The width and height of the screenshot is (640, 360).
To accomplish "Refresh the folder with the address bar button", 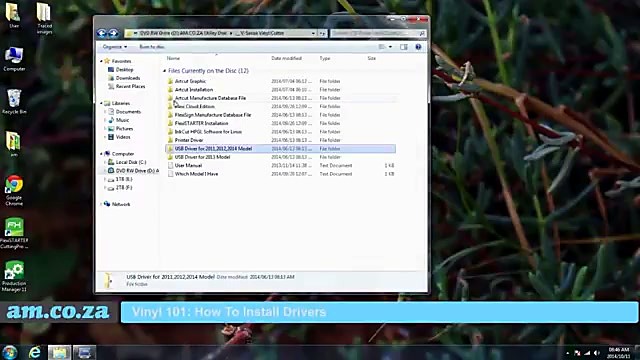I will 322,33.
